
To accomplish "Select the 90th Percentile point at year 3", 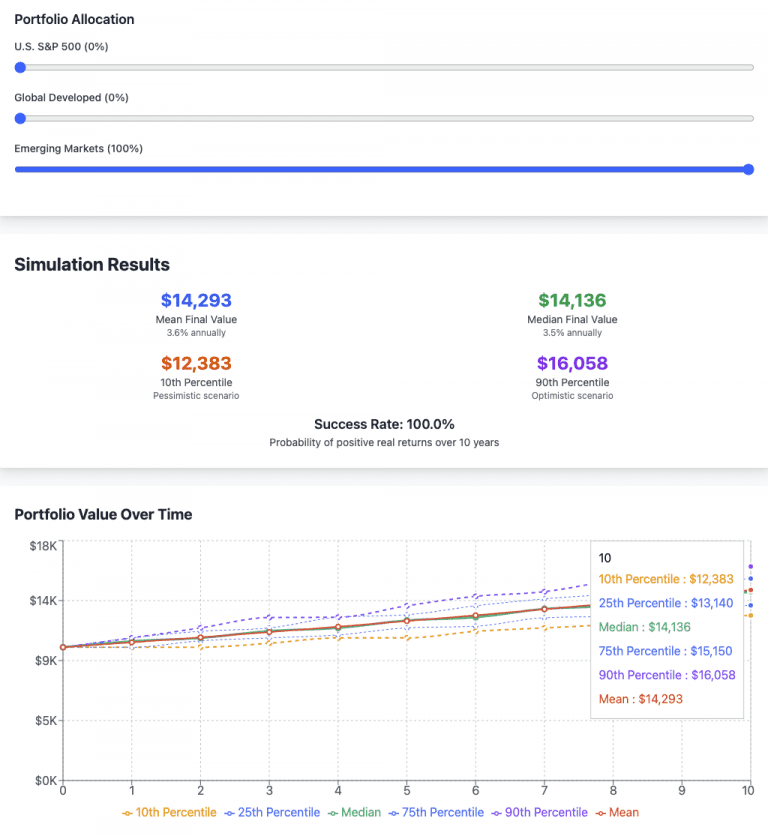I will tap(269, 617).
